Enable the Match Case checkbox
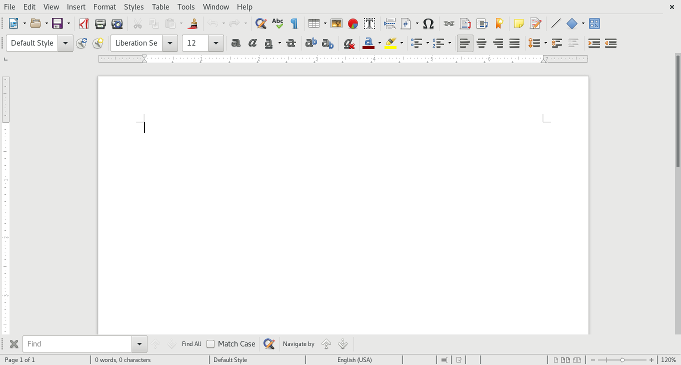The width and height of the screenshot is (681, 365). (211, 344)
